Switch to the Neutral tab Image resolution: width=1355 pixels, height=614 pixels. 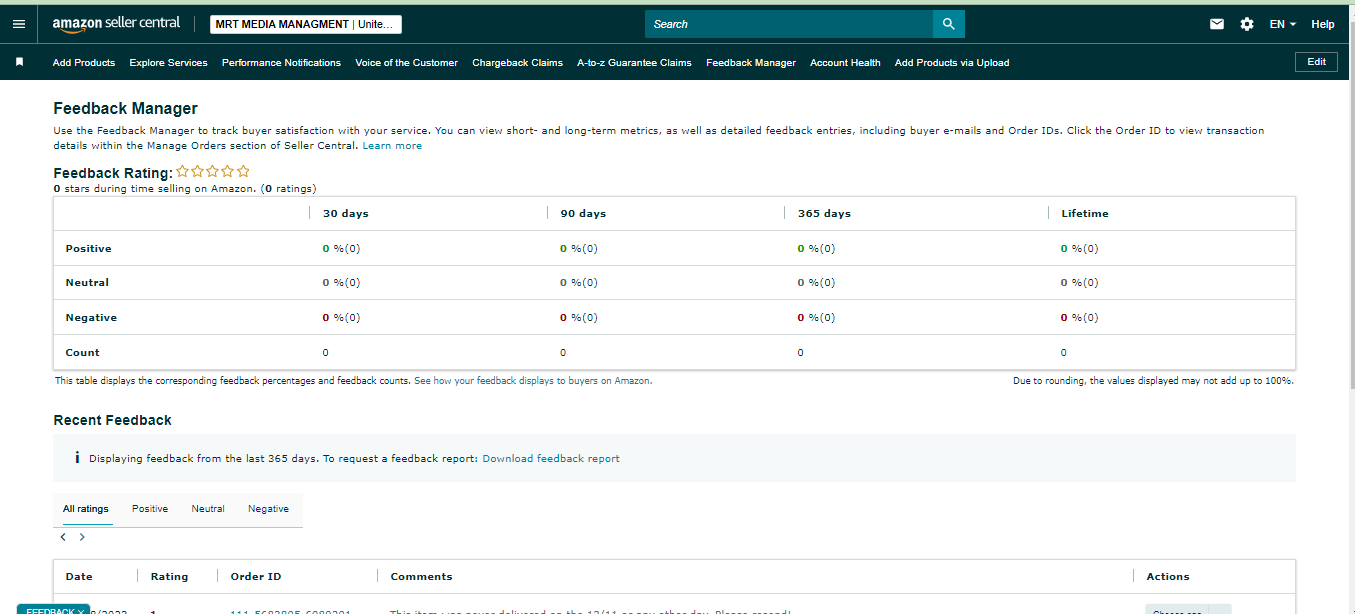208,509
